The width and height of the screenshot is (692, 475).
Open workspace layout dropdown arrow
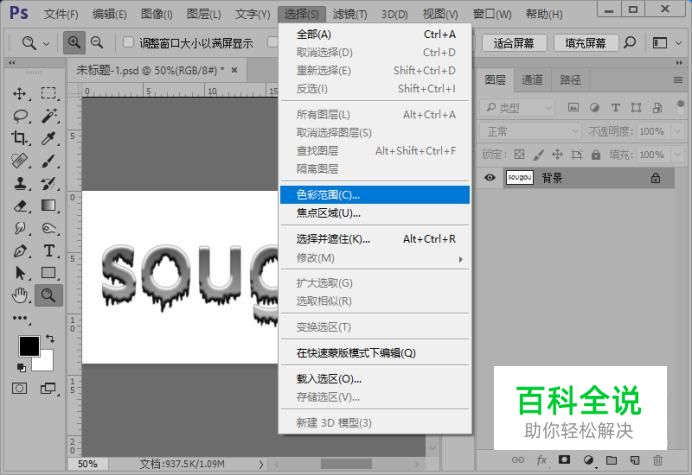(678, 43)
